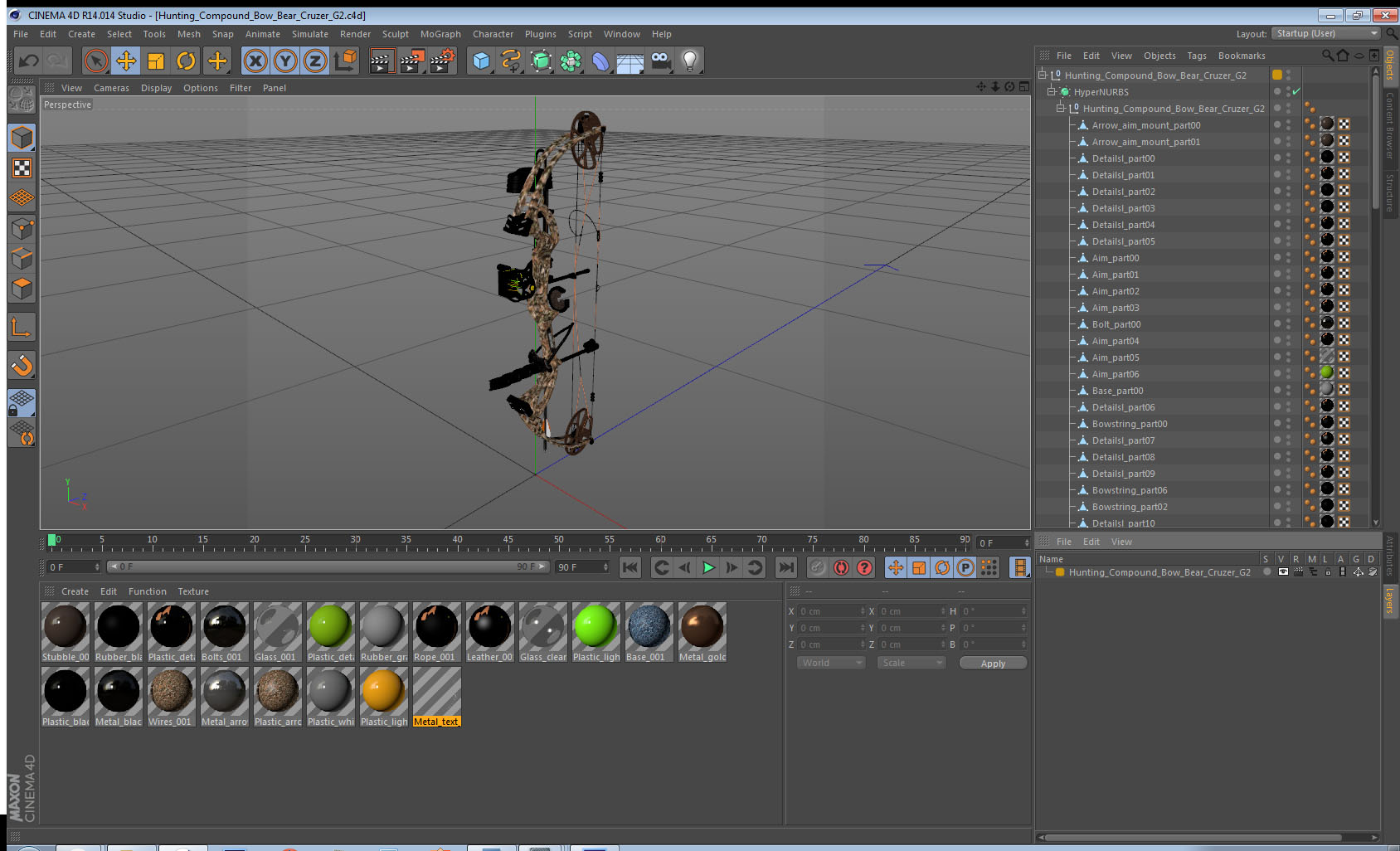Select the Metal_golc material swatch
The image size is (1400, 851).
702,632
